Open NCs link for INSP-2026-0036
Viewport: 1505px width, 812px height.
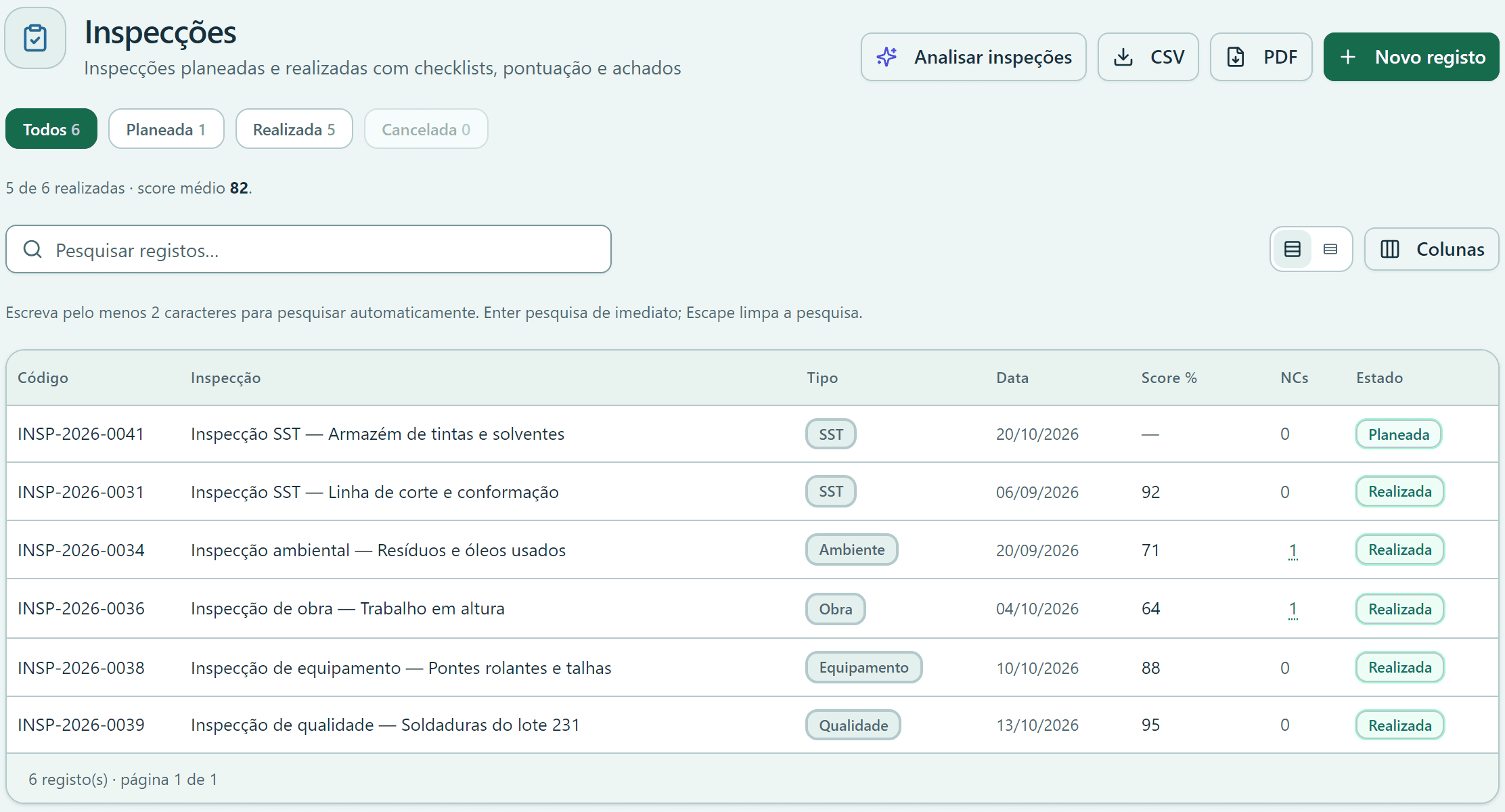pos(1293,608)
